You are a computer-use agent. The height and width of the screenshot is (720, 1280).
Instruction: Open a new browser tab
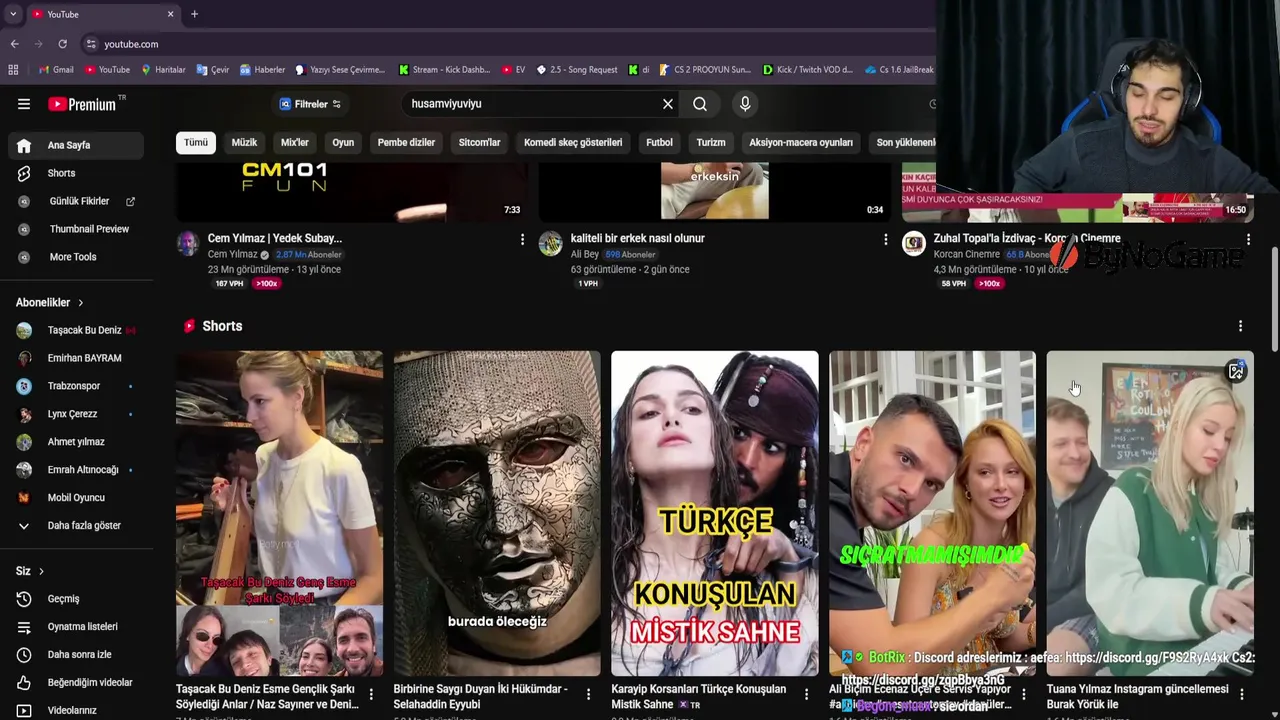pos(194,14)
